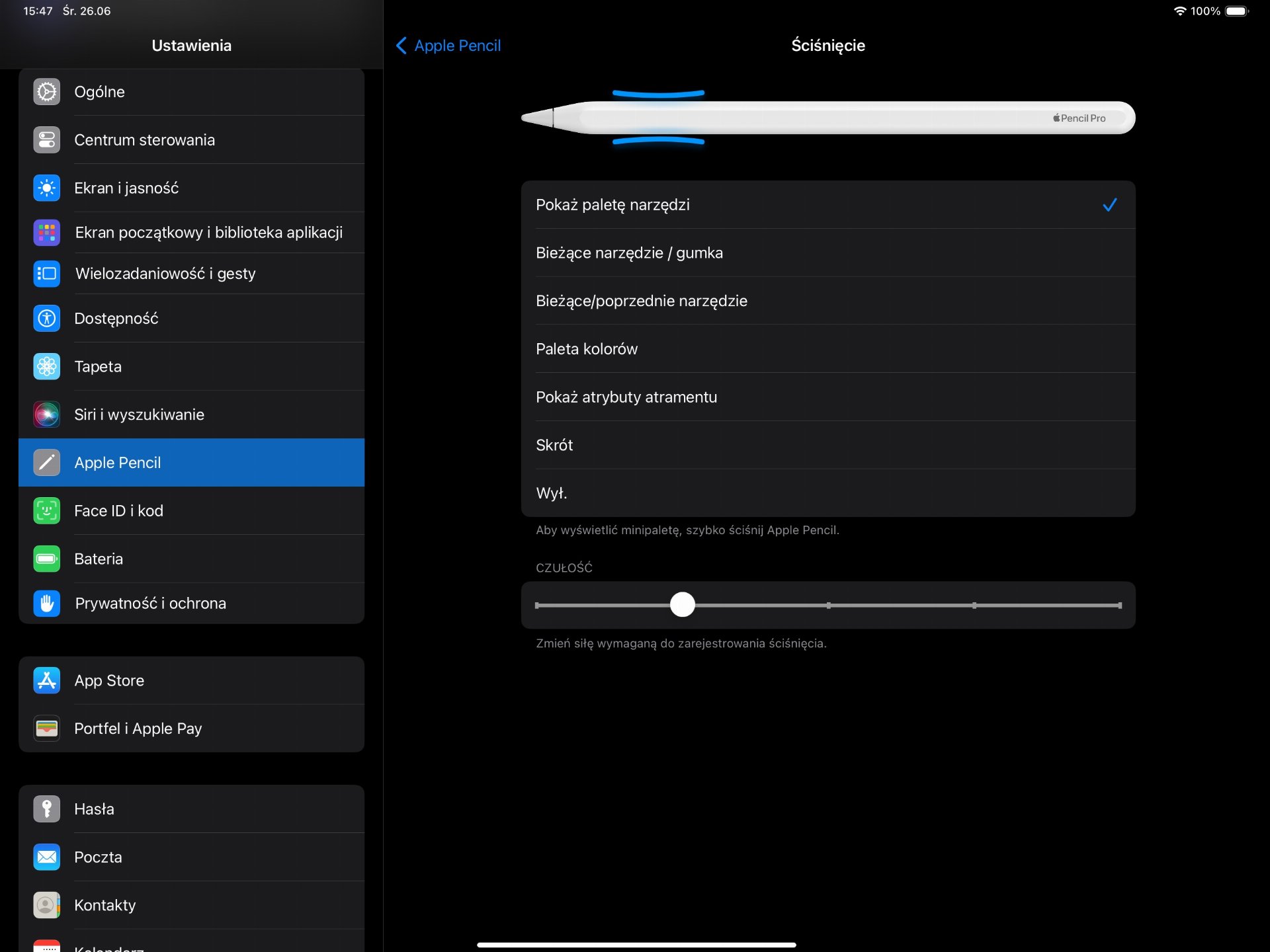The height and width of the screenshot is (952, 1270).
Task: Select Pokaż atrybuty atramentu option
Action: (828, 397)
